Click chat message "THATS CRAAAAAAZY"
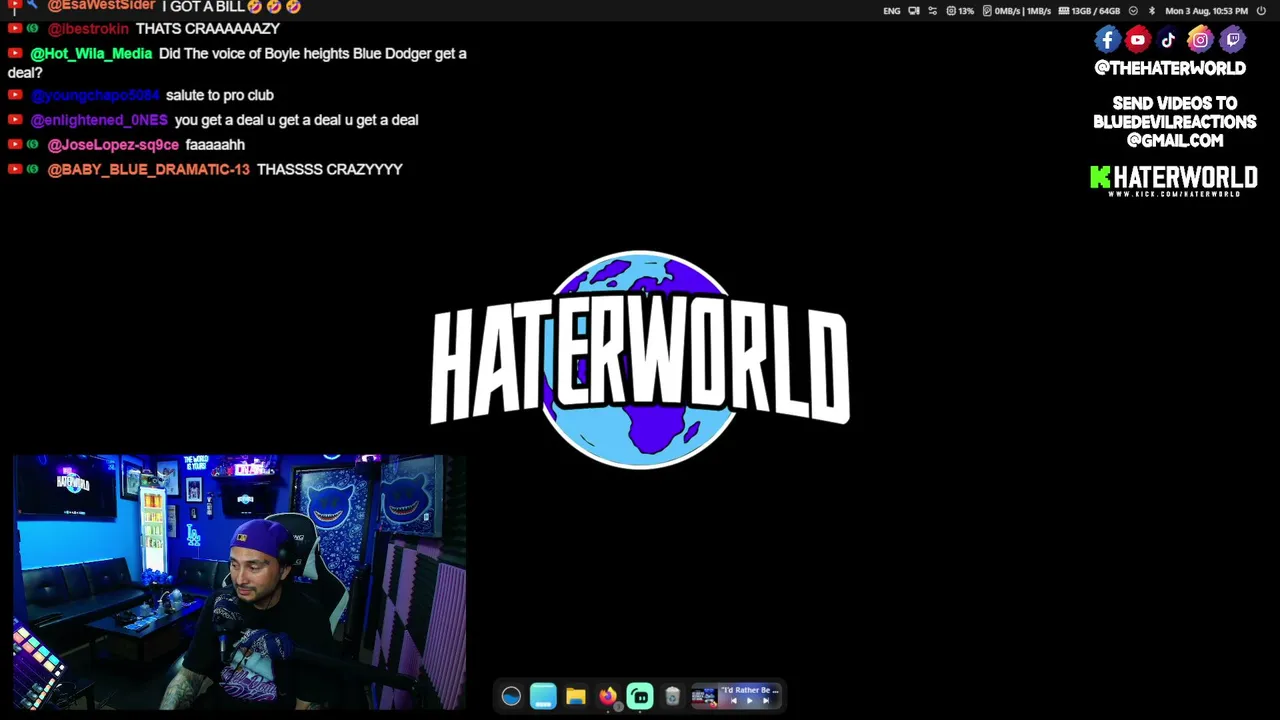The width and height of the screenshot is (1280, 720). (x=208, y=29)
